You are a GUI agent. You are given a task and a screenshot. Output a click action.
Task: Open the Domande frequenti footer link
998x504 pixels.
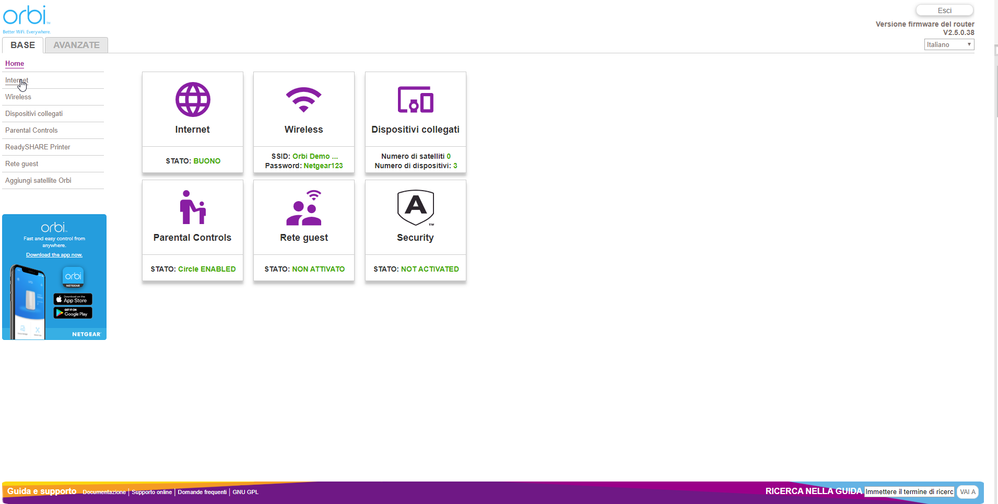(x=203, y=492)
